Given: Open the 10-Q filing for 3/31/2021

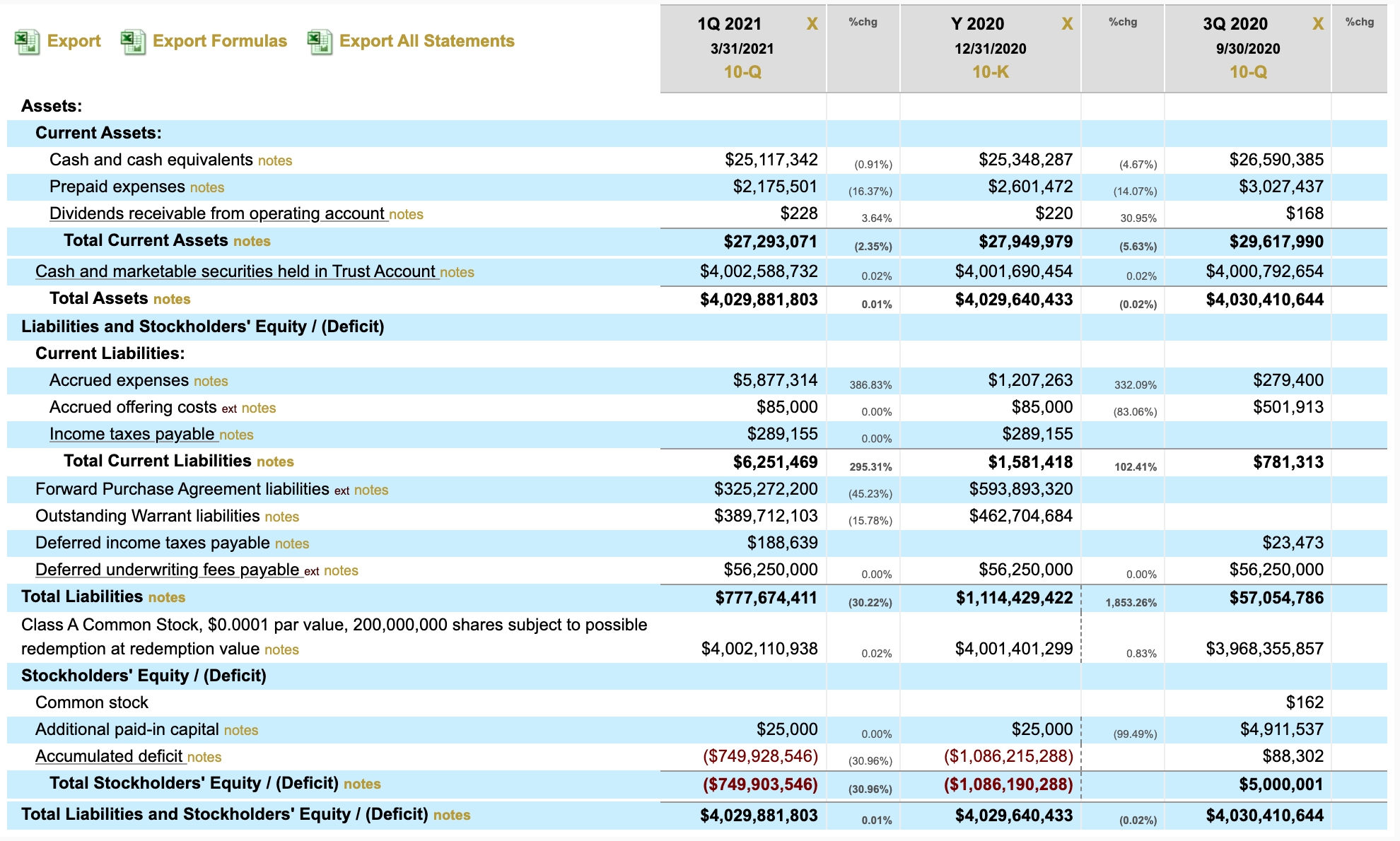Looking at the screenshot, I should (x=742, y=72).
